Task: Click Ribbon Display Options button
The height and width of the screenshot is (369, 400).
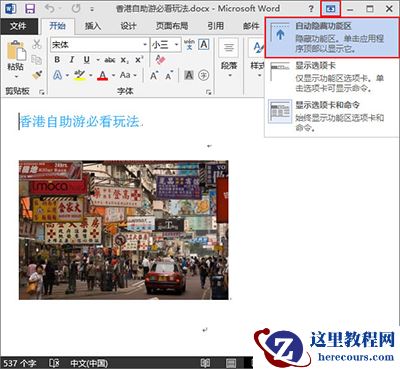Action: tap(330, 9)
